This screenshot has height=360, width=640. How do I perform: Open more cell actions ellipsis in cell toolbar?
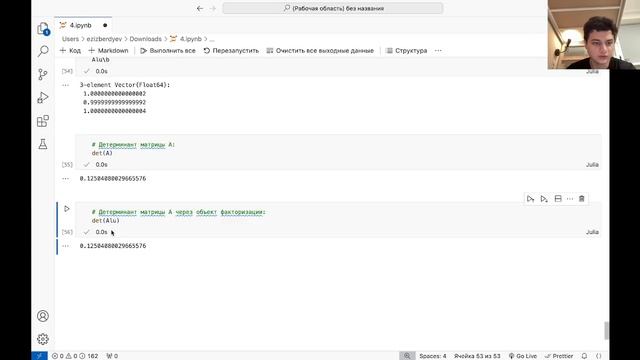point(570,199)
